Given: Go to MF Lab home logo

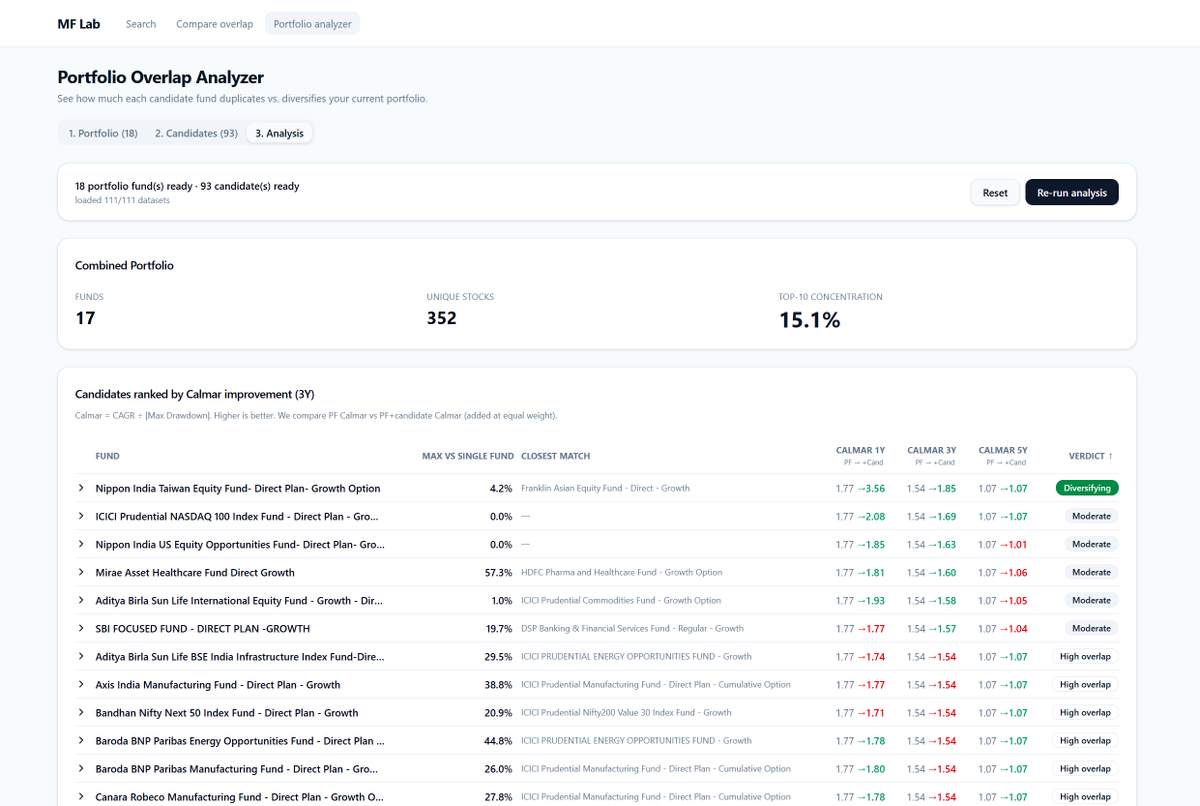Looking at the screenshot, I should coord(79,24).
